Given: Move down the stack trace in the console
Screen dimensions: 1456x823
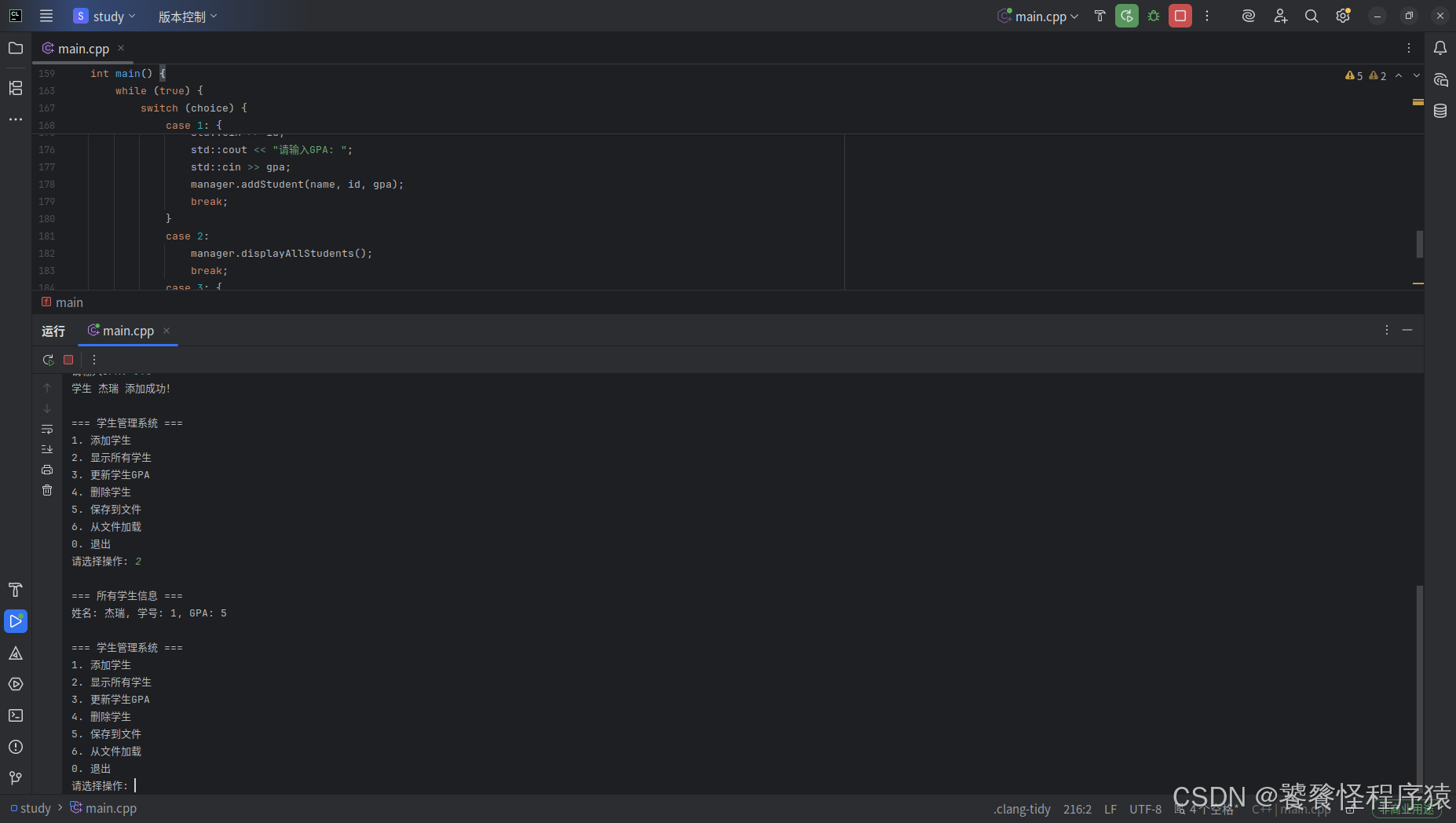Looking at the screenshot, I should pos(47,408).
